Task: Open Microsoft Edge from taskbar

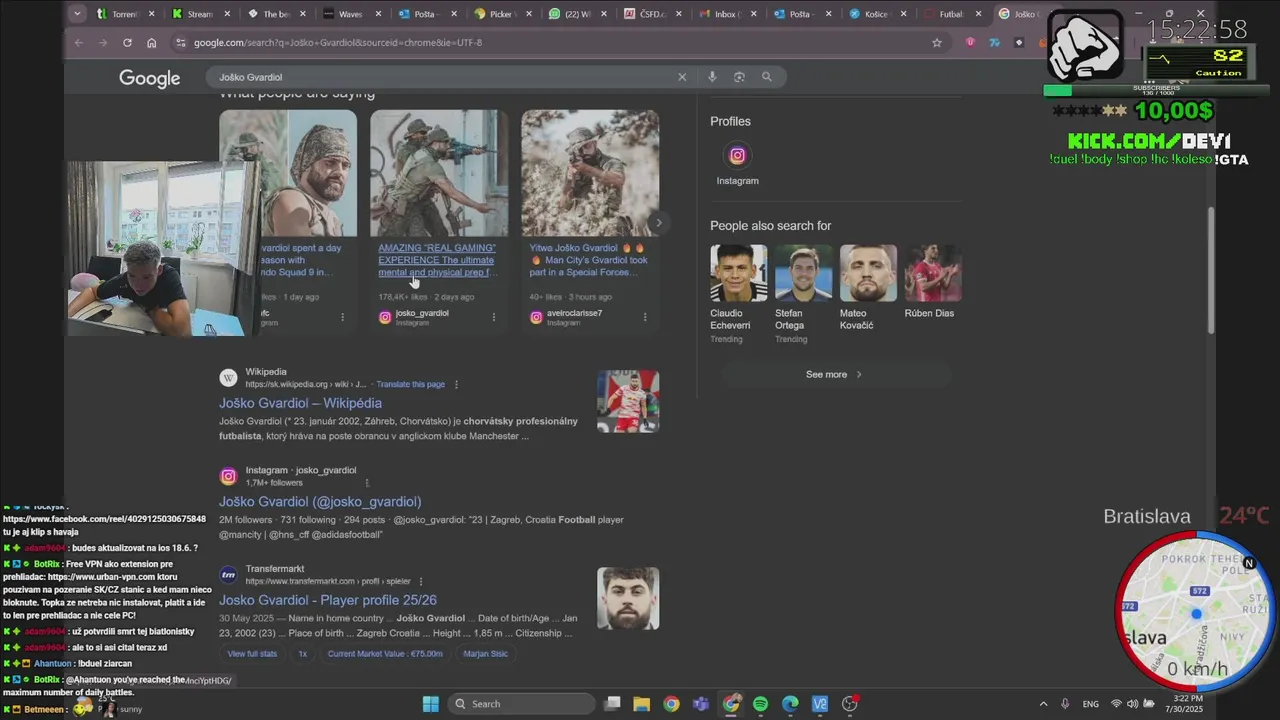Action: click(x=790, y=704)
